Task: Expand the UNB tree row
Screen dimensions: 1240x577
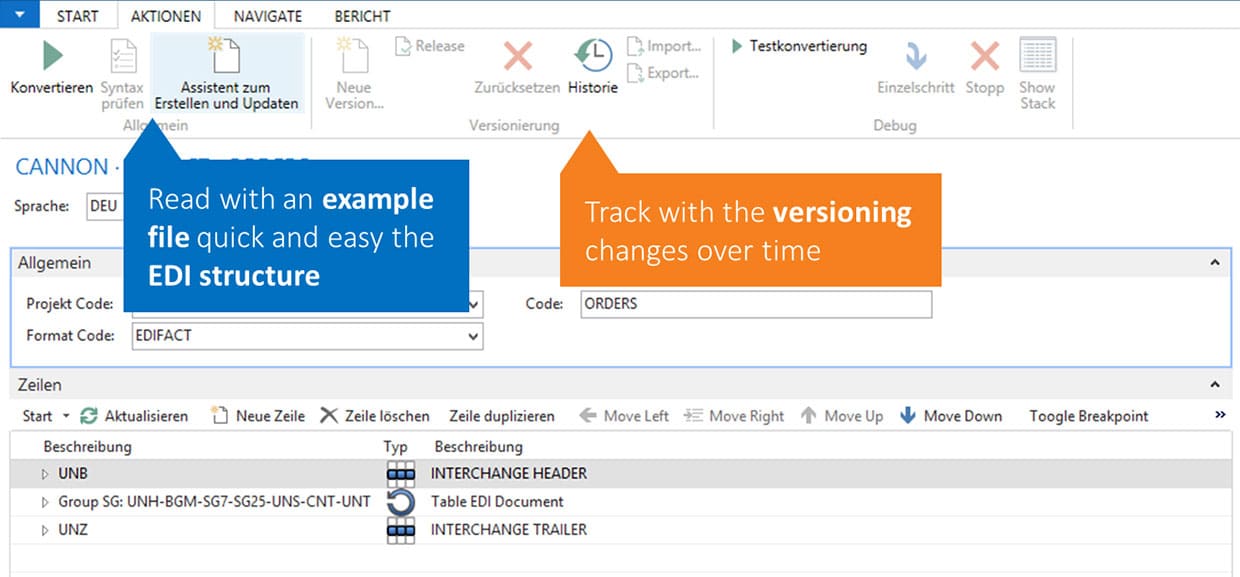Action: [x=45, y=473]
